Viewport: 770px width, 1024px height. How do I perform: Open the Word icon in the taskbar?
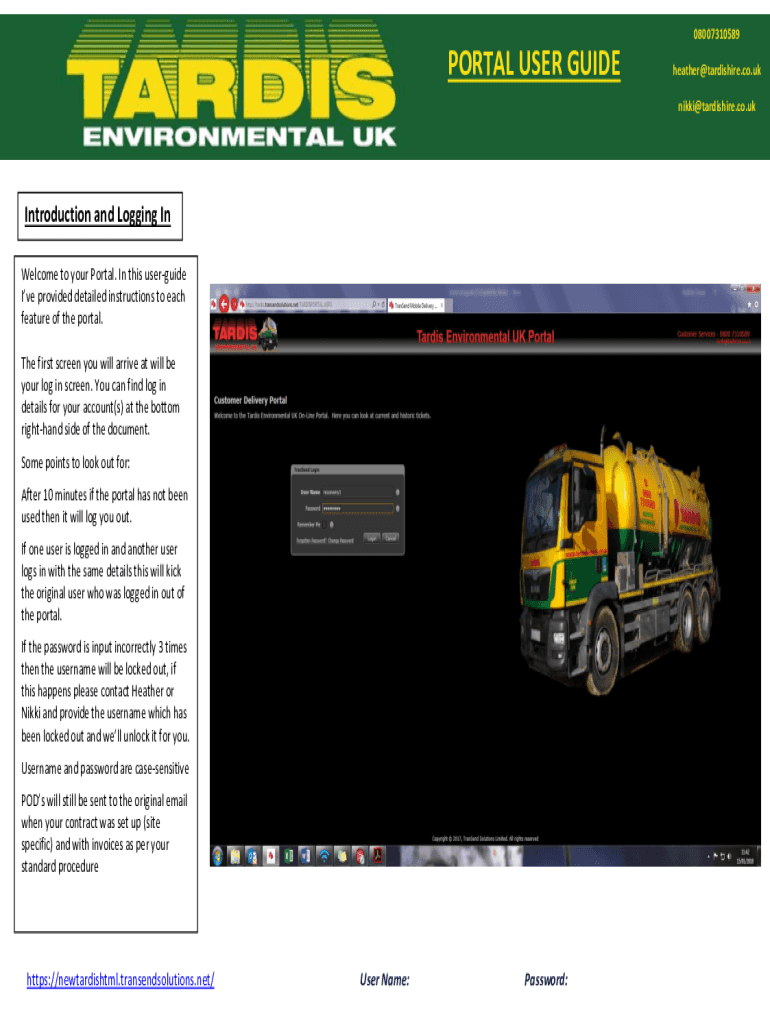coord(304,856)
